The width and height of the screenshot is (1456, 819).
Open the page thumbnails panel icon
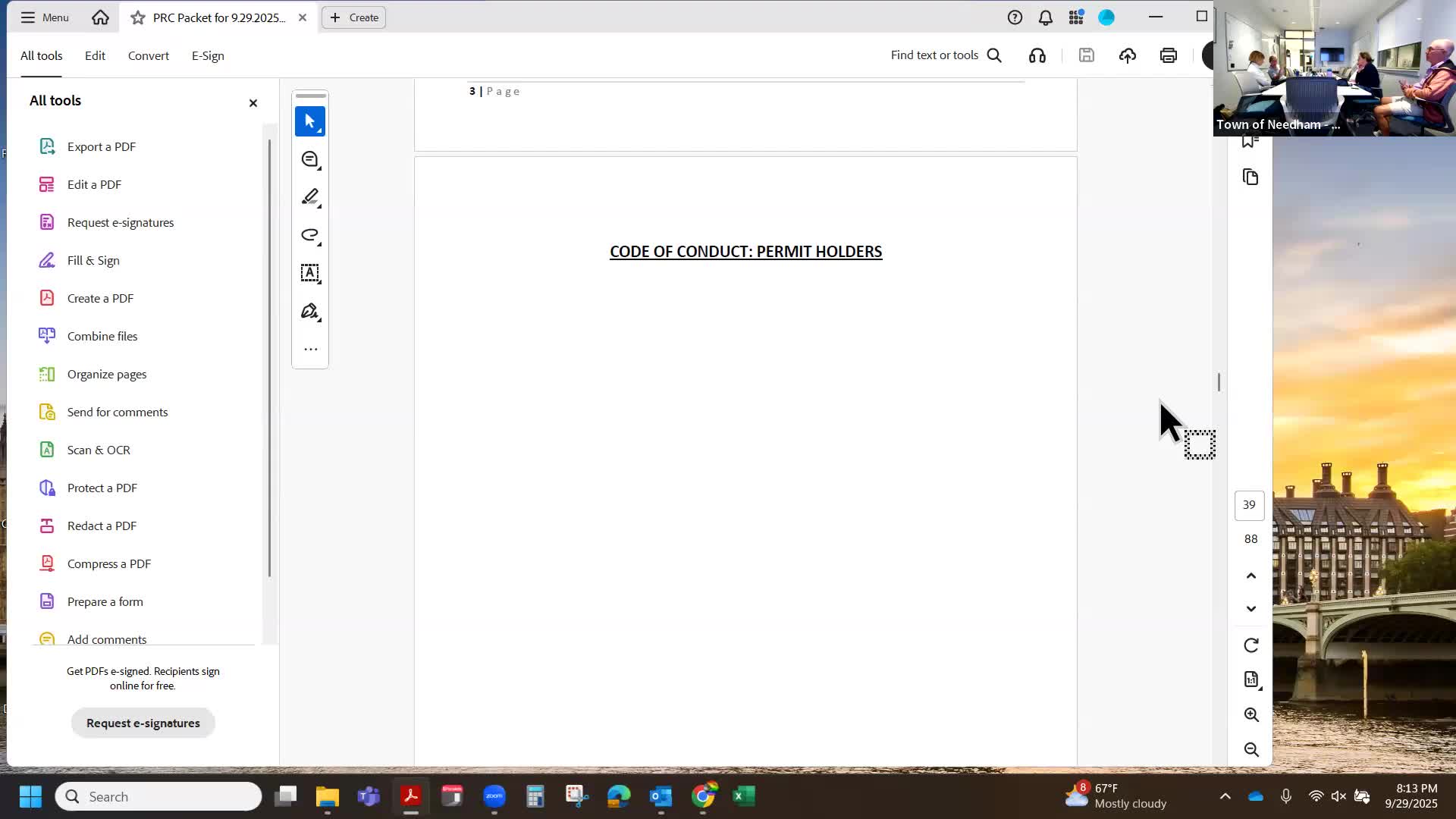1251,177
